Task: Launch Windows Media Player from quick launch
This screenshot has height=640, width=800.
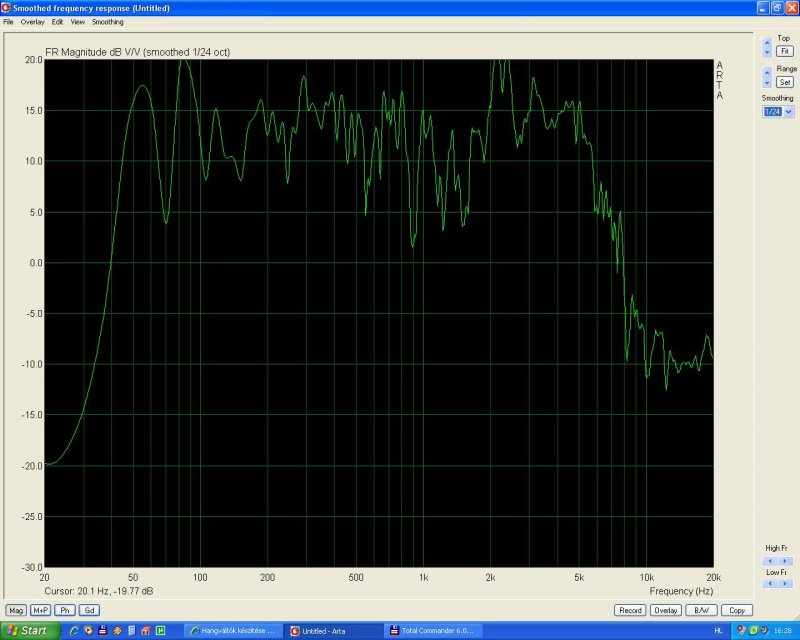Action: [88, 631]
